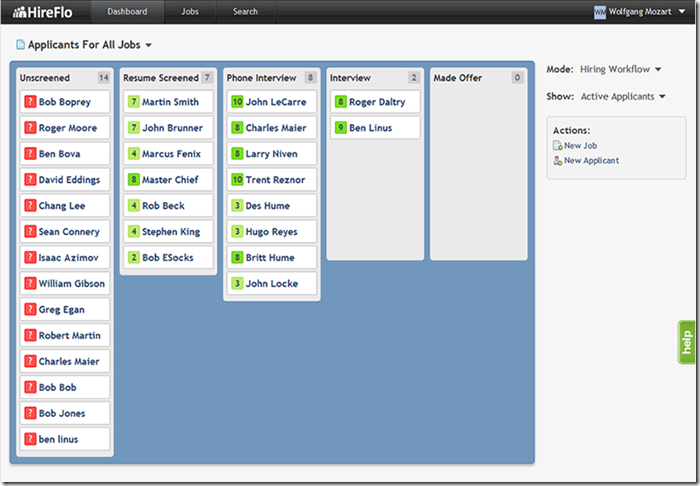
Task: Open Charles Maier card in Phone Interview column
Action: click(x=272, y=128)
